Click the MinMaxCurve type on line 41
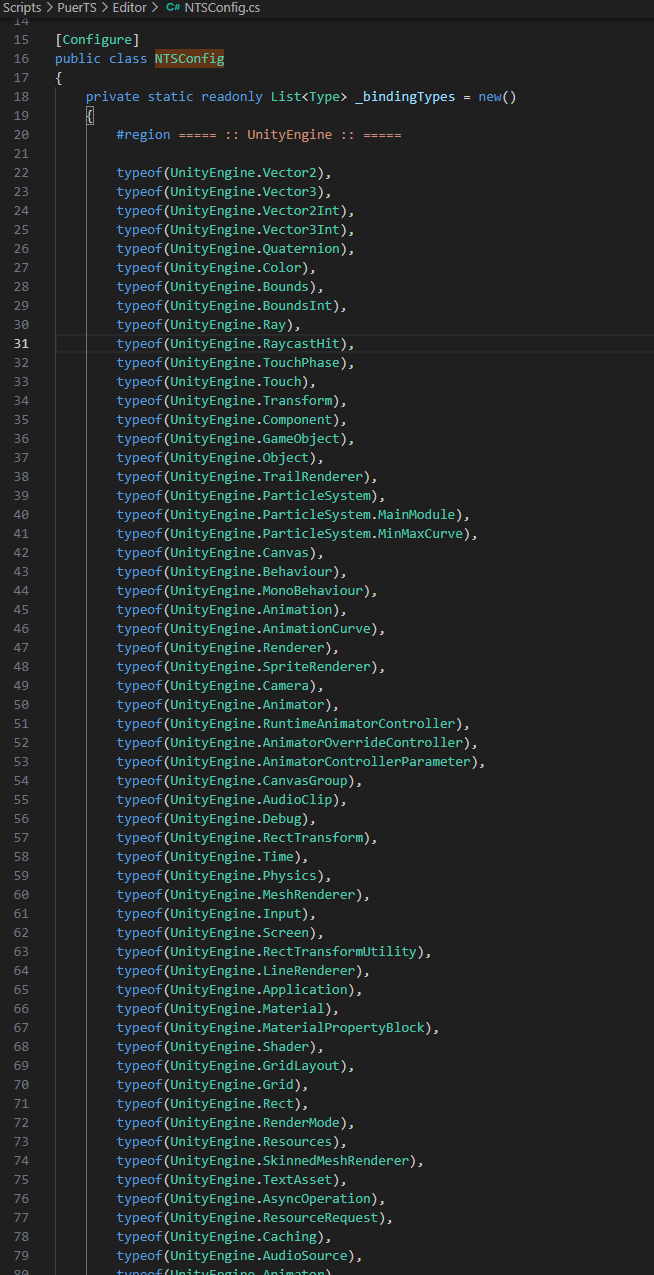The image size is (654, 1275). click(420, 534)
